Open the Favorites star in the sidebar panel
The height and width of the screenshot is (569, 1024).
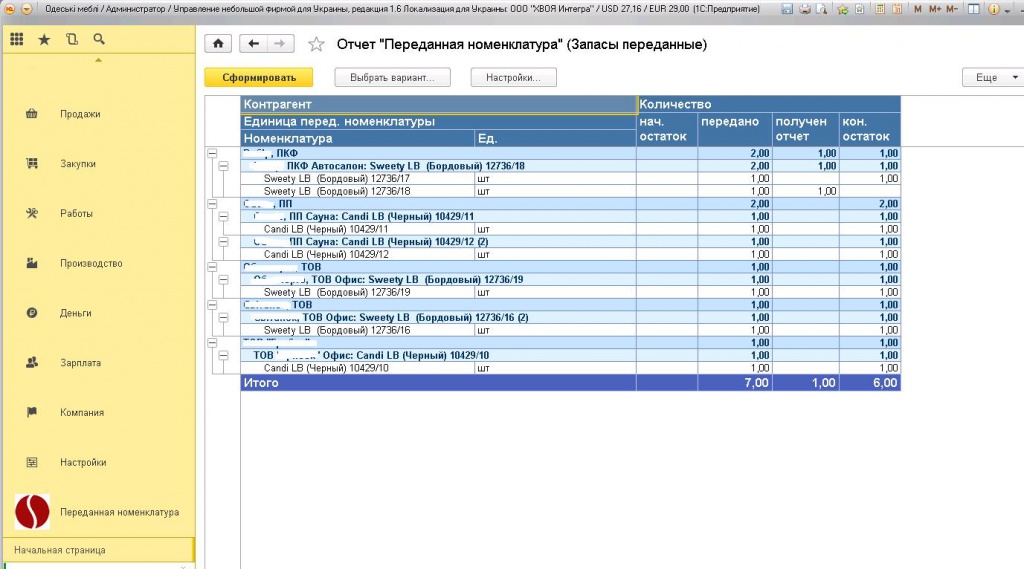tap(44, 39)
